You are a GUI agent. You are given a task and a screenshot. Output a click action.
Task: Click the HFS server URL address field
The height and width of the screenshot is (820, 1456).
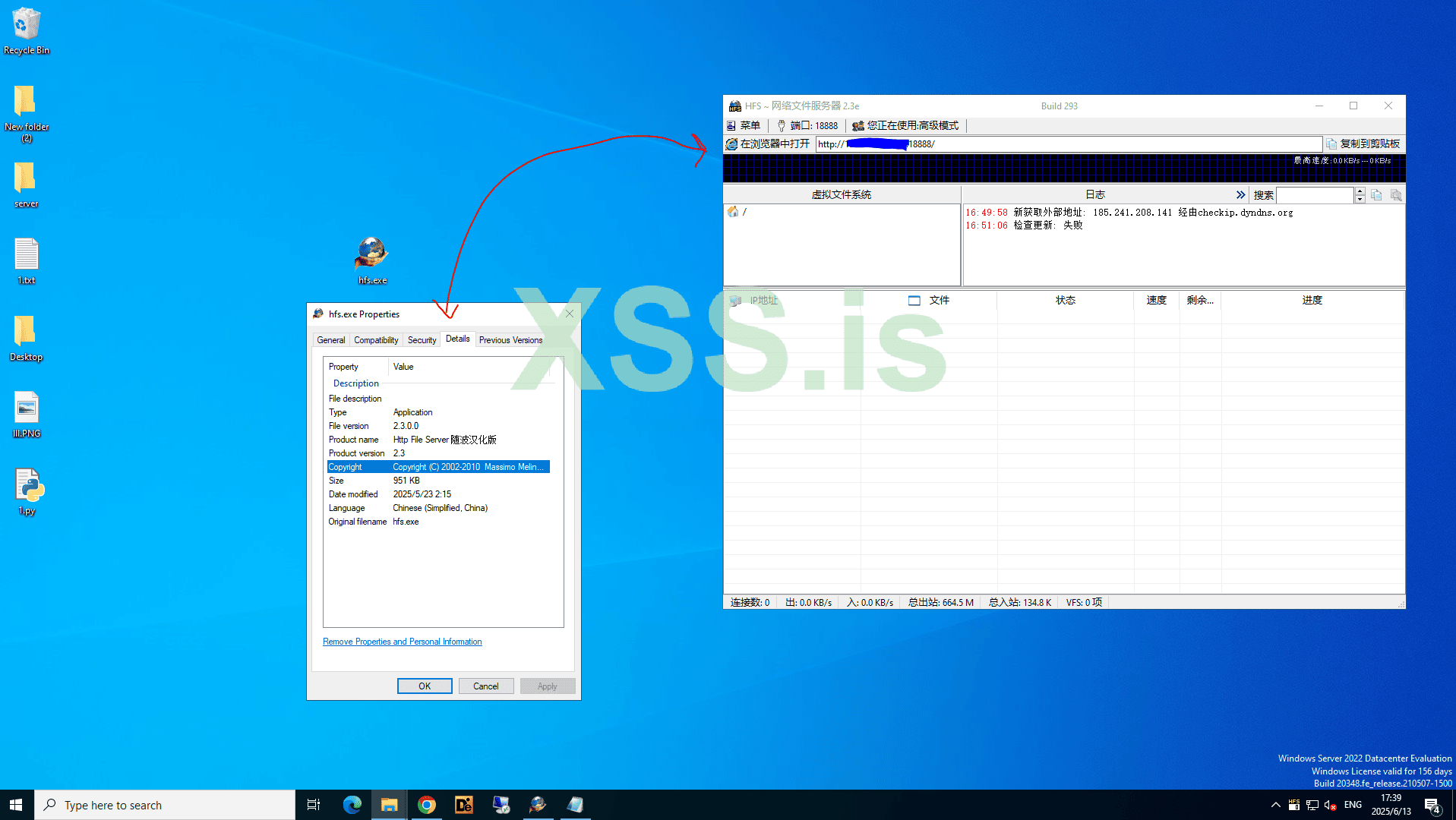1068,144
